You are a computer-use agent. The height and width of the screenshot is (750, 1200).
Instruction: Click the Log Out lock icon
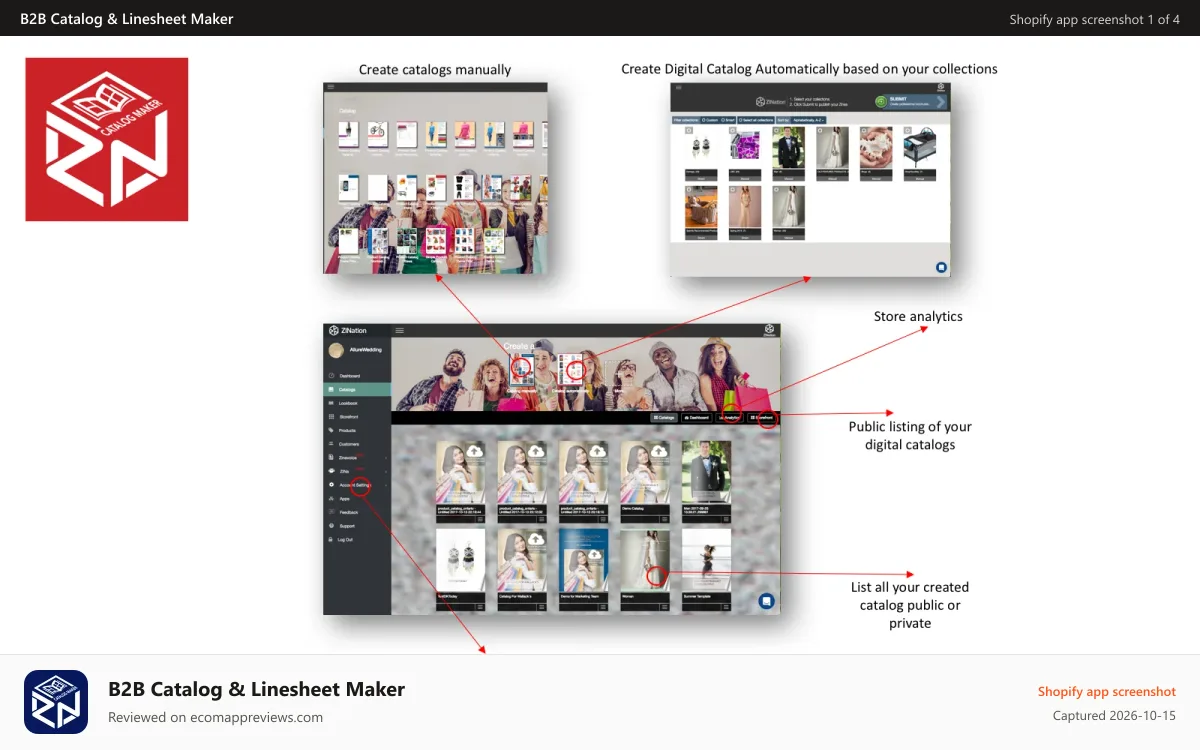[330, 540]
